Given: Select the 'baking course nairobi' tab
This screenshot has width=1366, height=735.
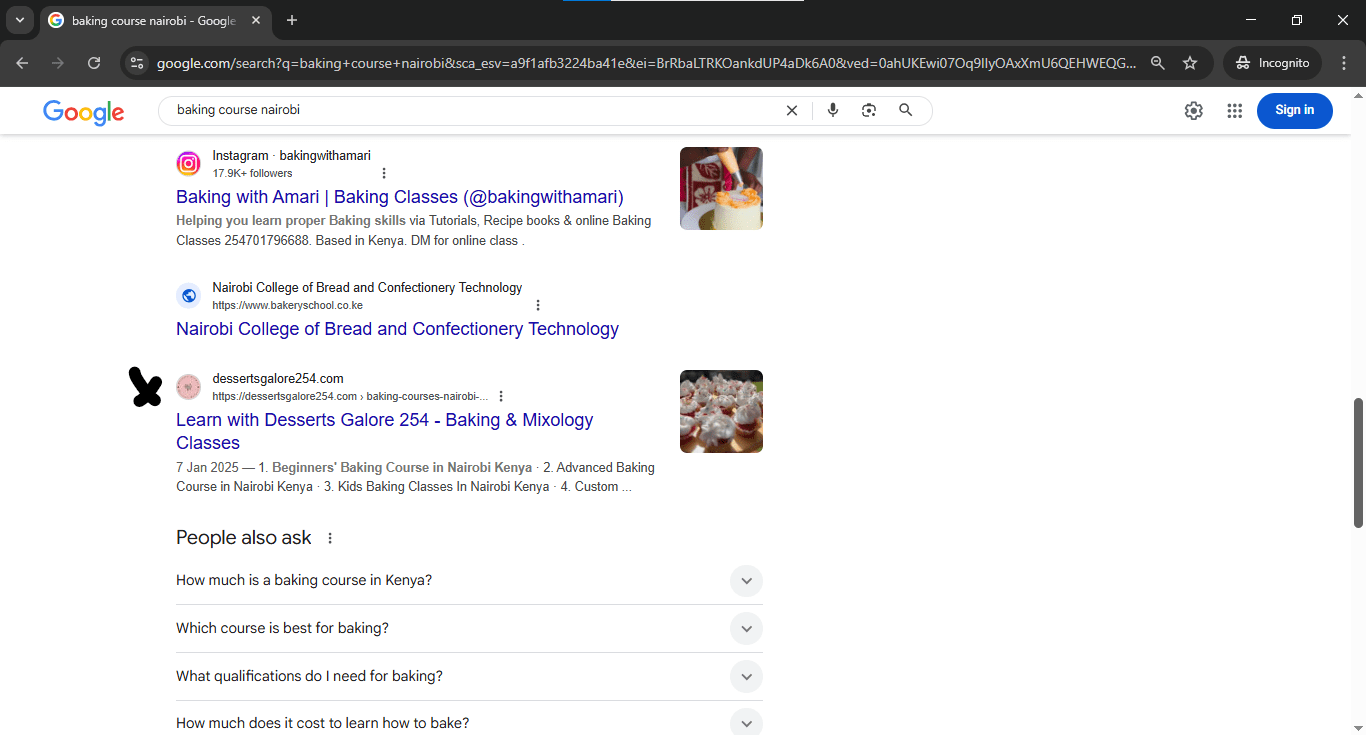Looking at the screenshot, I should tap(154, 21).
